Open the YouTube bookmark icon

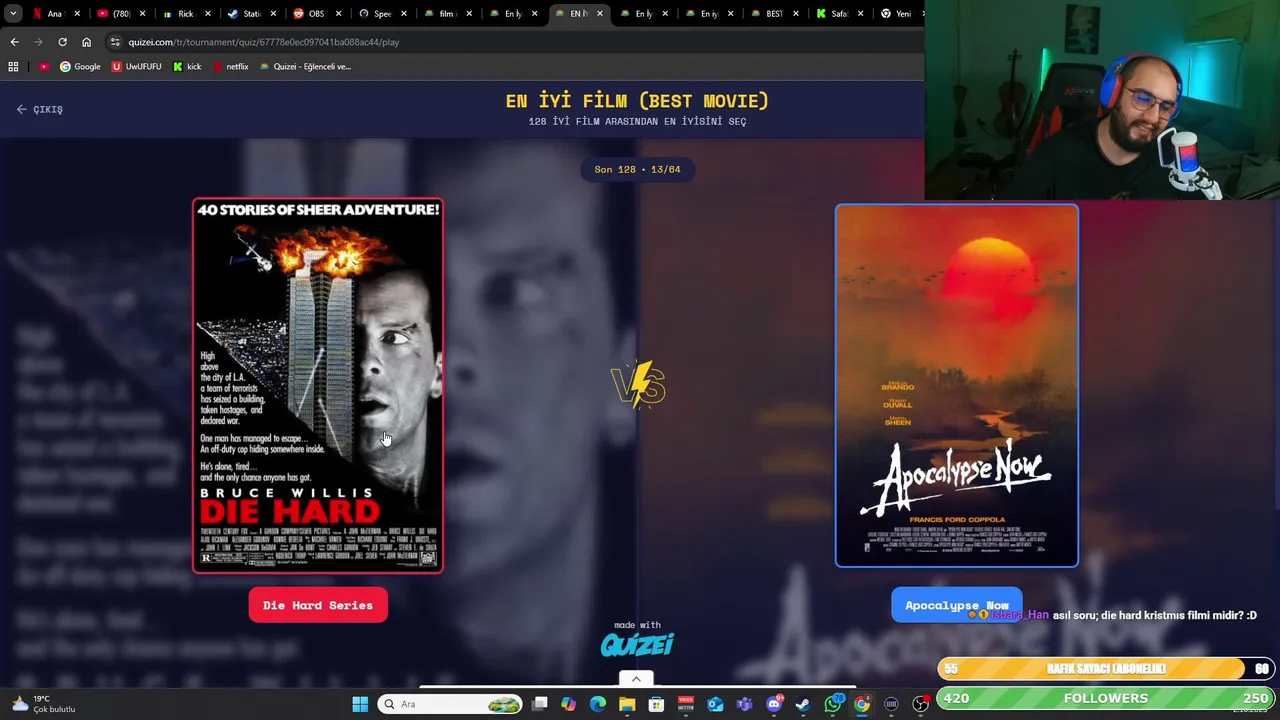coord(43,67)
